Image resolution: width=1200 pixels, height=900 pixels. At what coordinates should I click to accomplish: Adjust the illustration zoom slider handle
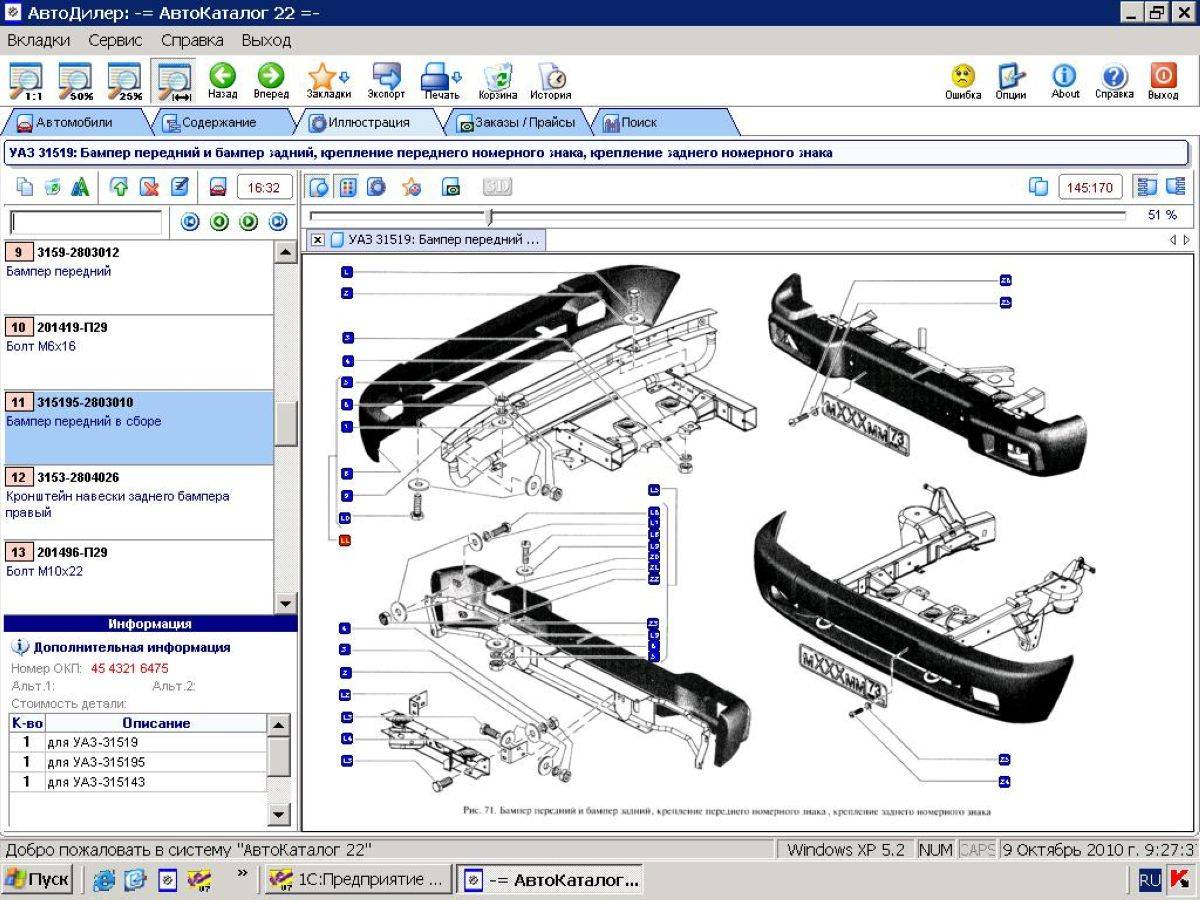click(x=489, y=216)
